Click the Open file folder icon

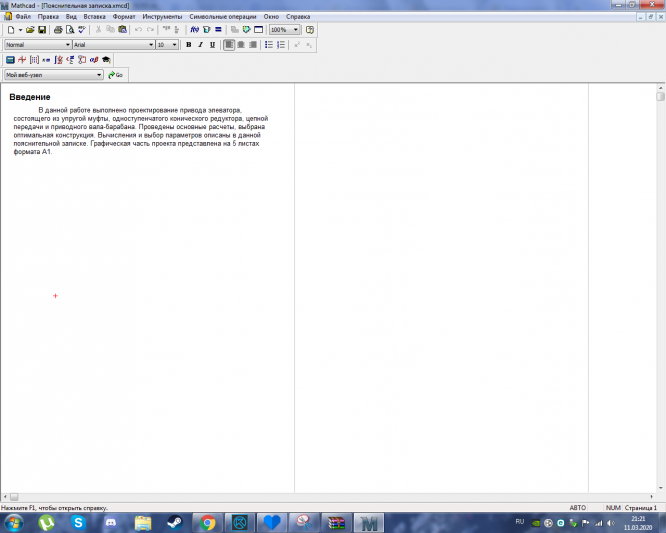[x=30, y=30]
